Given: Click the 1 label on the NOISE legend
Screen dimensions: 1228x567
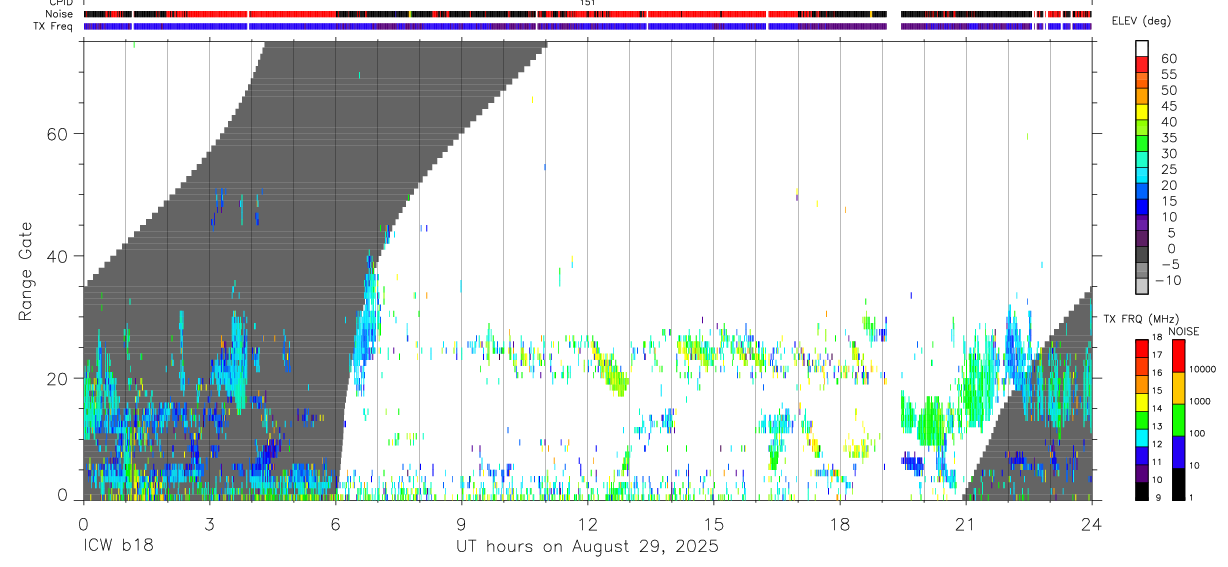Looking at the screenshot, I should [x=1191, y=497].
